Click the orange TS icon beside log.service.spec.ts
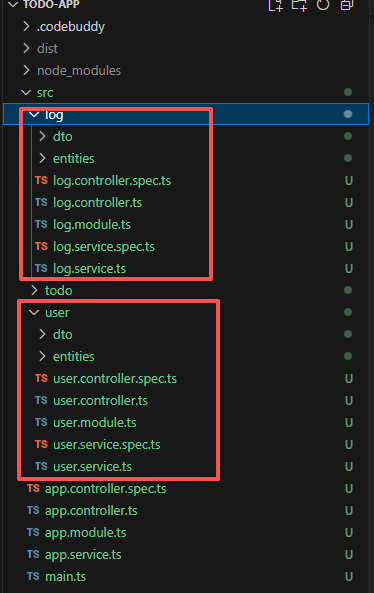Image resolution: width=374 pixels, height=593 pixels. (41, 246)
